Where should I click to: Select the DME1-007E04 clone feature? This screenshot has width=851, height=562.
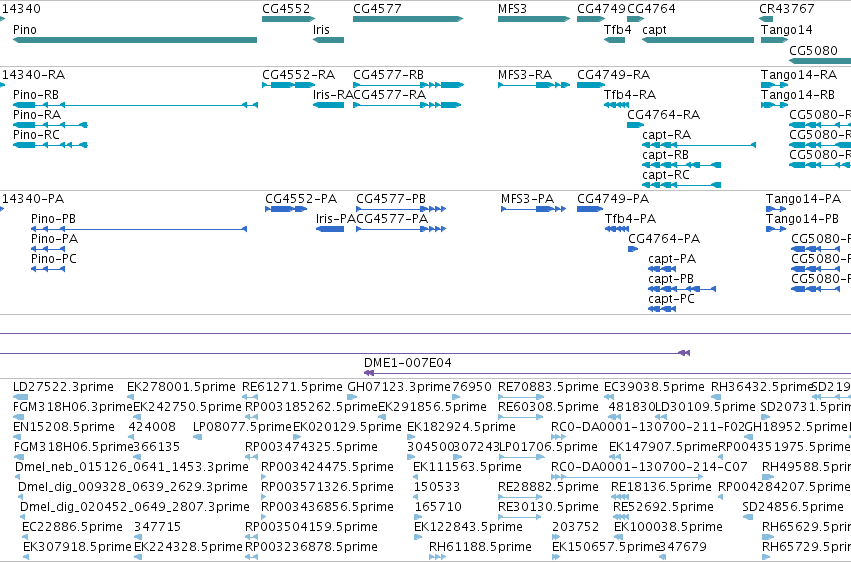(607, 373)
